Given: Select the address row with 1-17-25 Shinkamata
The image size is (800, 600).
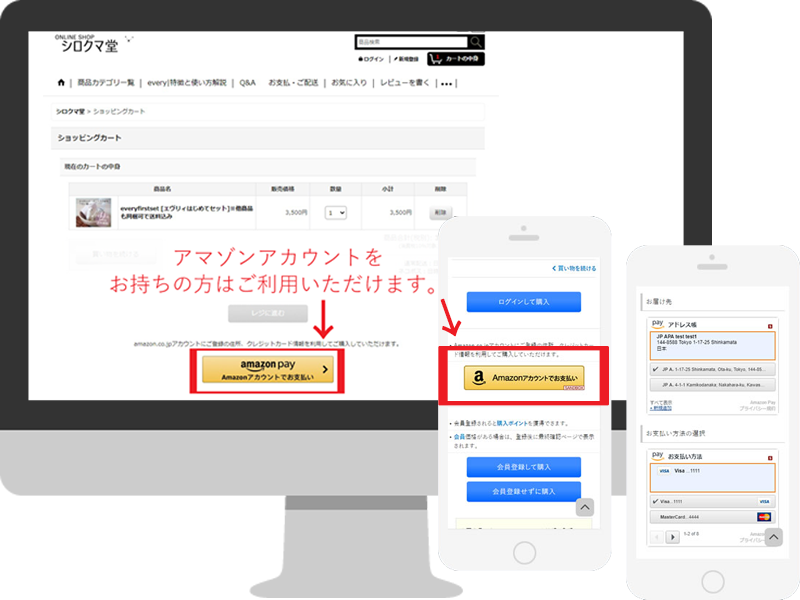Looking at the screenshot, I should [x=713, y=369].
